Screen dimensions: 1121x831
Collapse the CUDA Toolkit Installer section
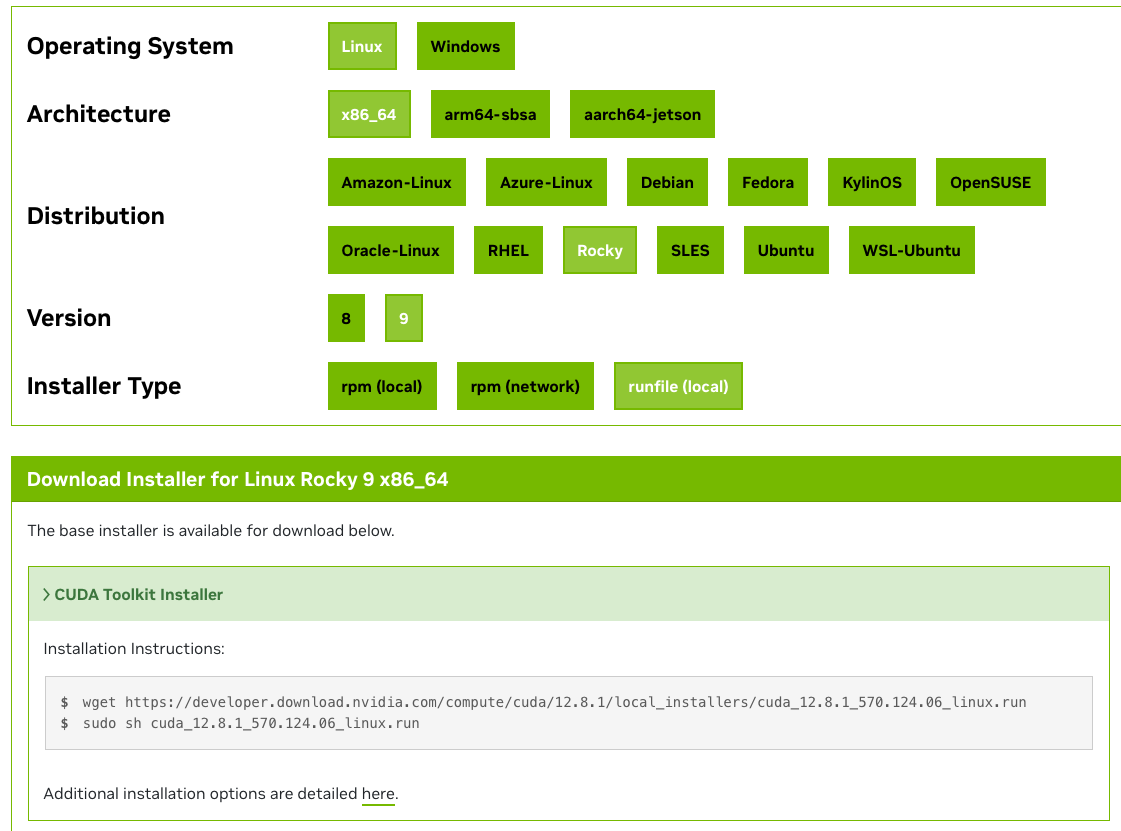click(568, 594)
